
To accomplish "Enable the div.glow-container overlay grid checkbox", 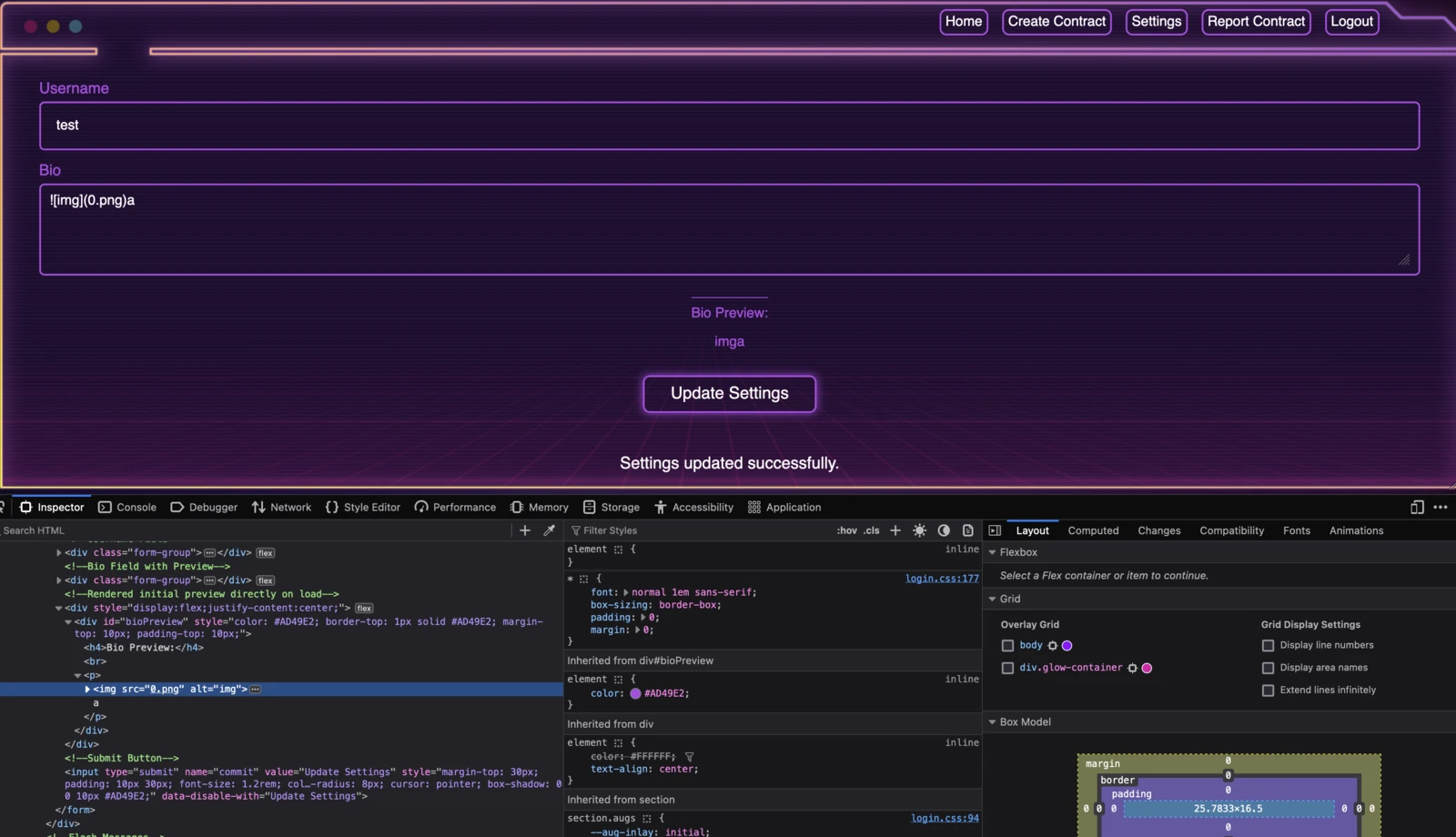I will pos(1007,668).
